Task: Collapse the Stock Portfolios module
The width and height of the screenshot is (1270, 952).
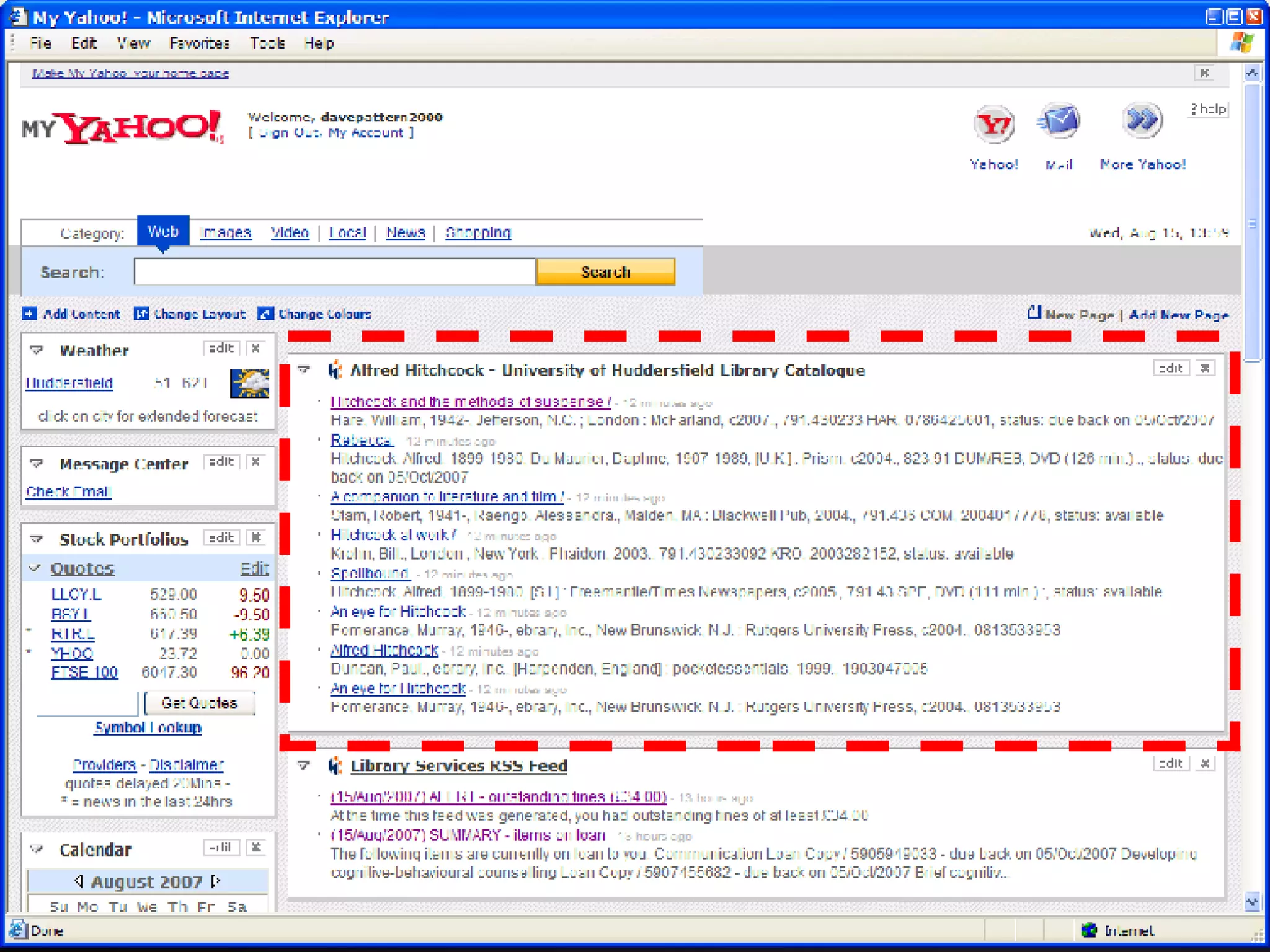Action: pyautogui.click(x=37, y=539)
